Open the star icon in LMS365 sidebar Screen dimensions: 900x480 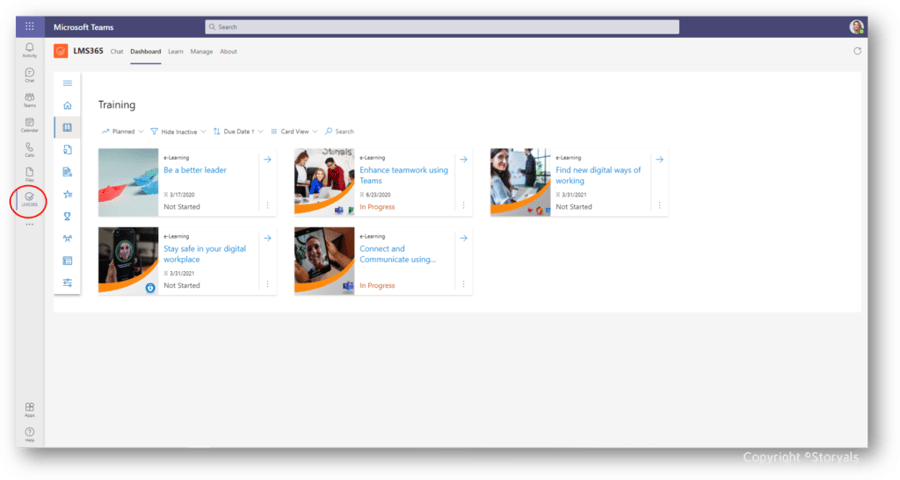coord(67,194)
